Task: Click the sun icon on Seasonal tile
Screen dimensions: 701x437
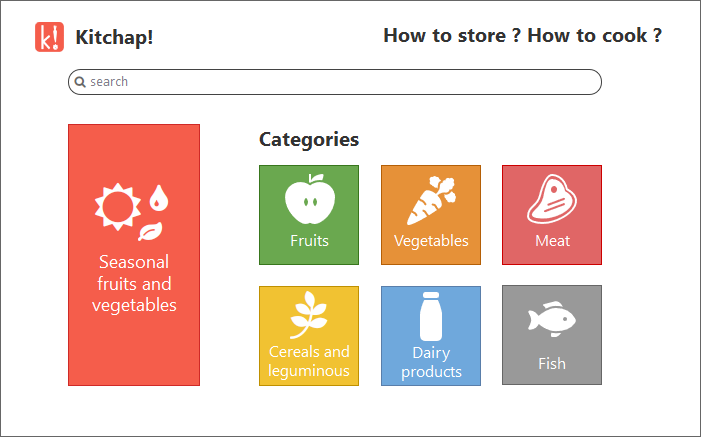Action: pos(118,207)
